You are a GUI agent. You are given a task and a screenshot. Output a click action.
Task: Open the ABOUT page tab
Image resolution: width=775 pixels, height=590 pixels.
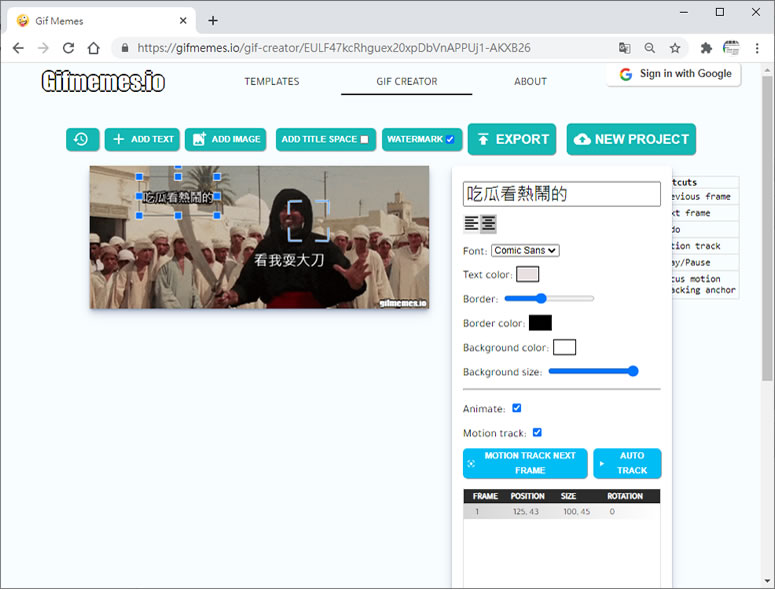tap(530, 82)
